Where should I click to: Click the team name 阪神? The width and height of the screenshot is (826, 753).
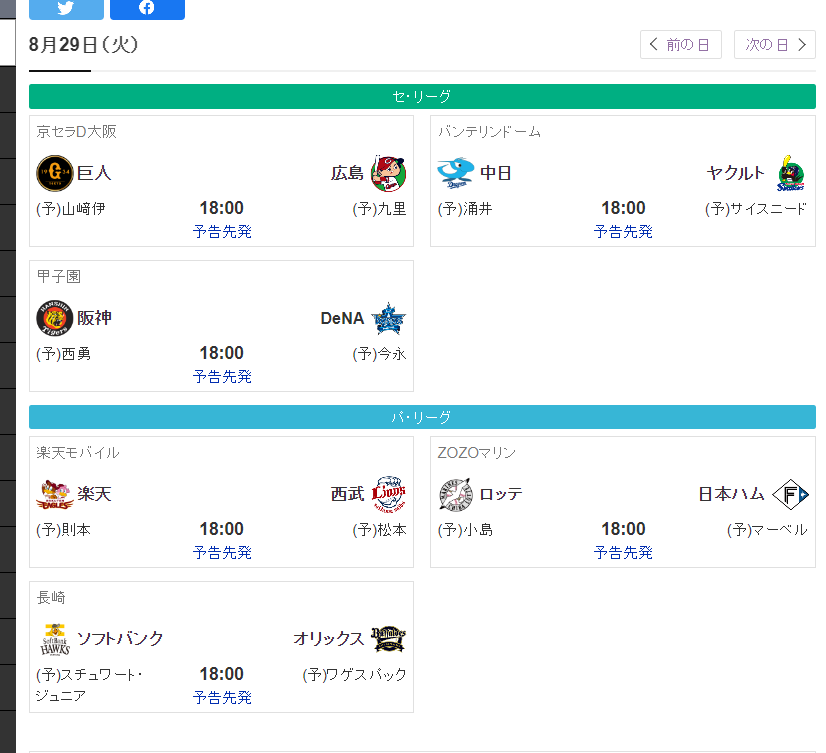[x=94, y=318]
